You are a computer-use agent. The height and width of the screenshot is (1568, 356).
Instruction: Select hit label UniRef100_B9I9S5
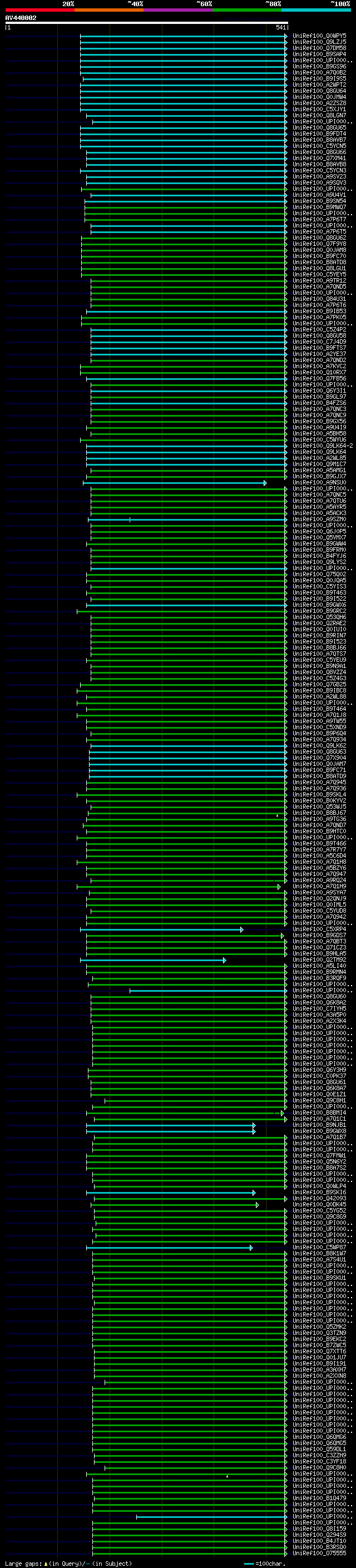point(319,78)
